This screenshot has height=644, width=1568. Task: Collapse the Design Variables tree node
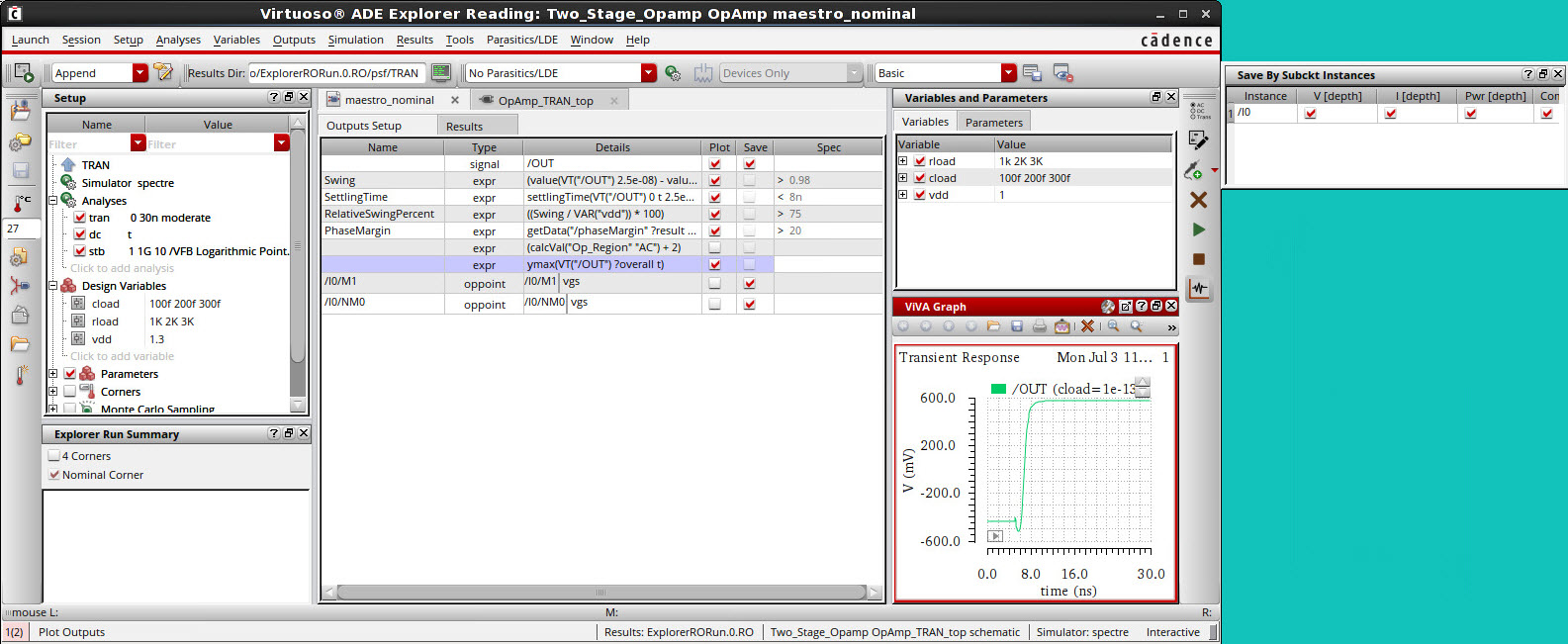tap(53, 286)
